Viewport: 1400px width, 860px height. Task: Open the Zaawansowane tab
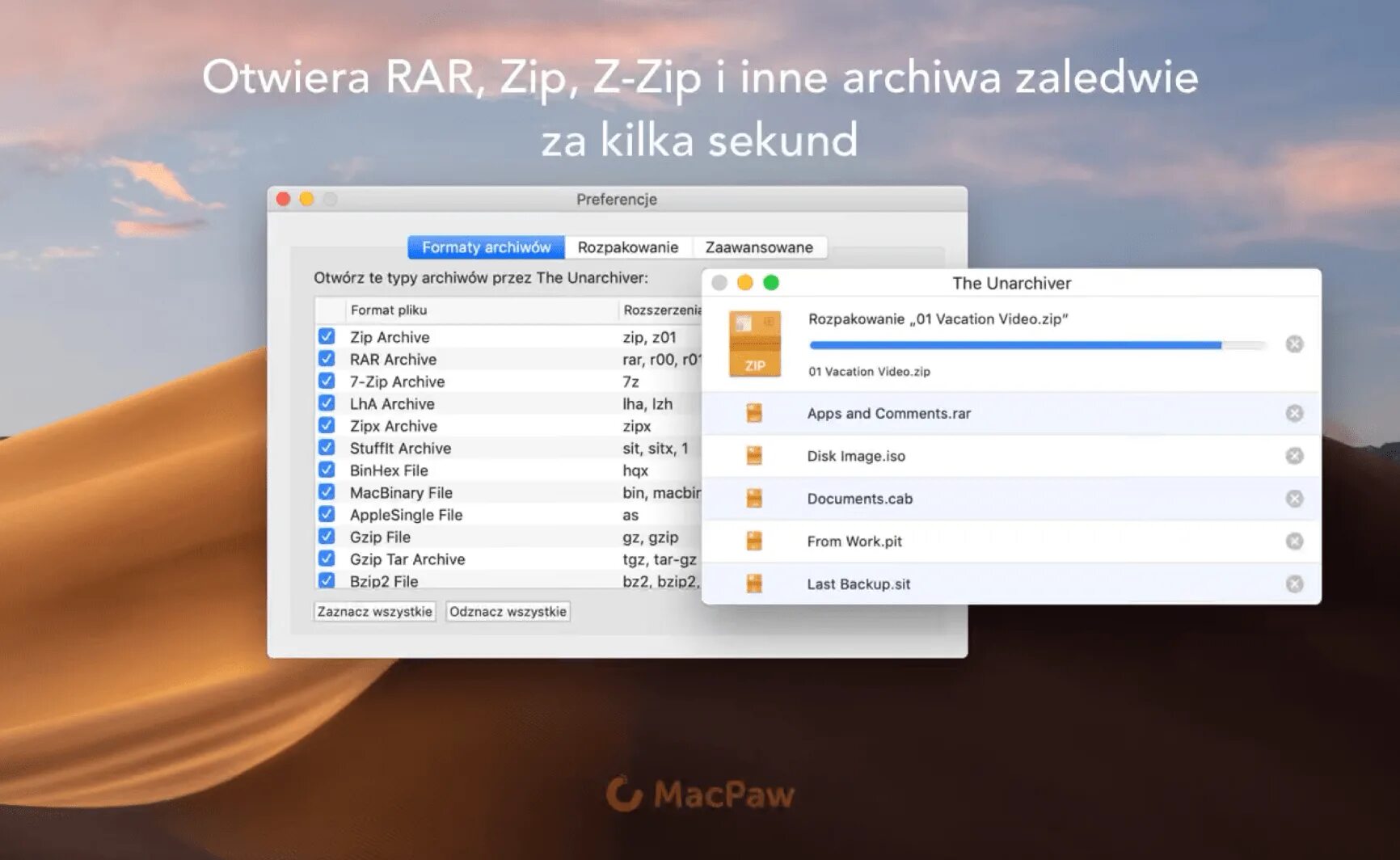pos(759,247)
